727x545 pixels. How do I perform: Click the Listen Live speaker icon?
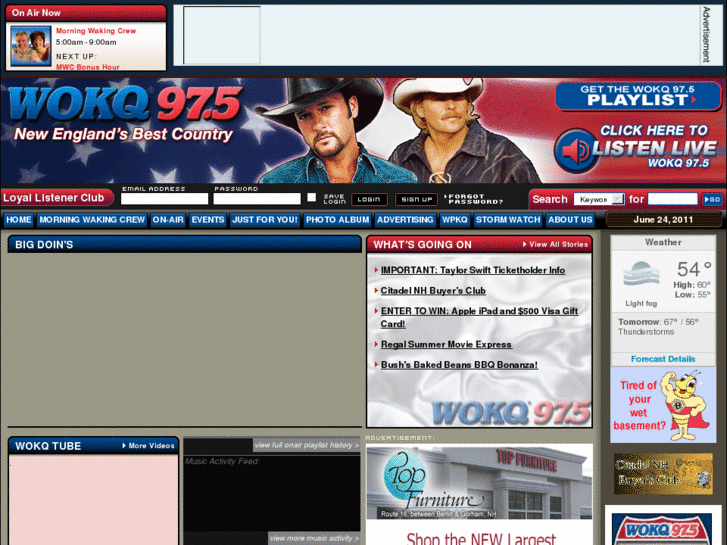click(x=575, y=150)
